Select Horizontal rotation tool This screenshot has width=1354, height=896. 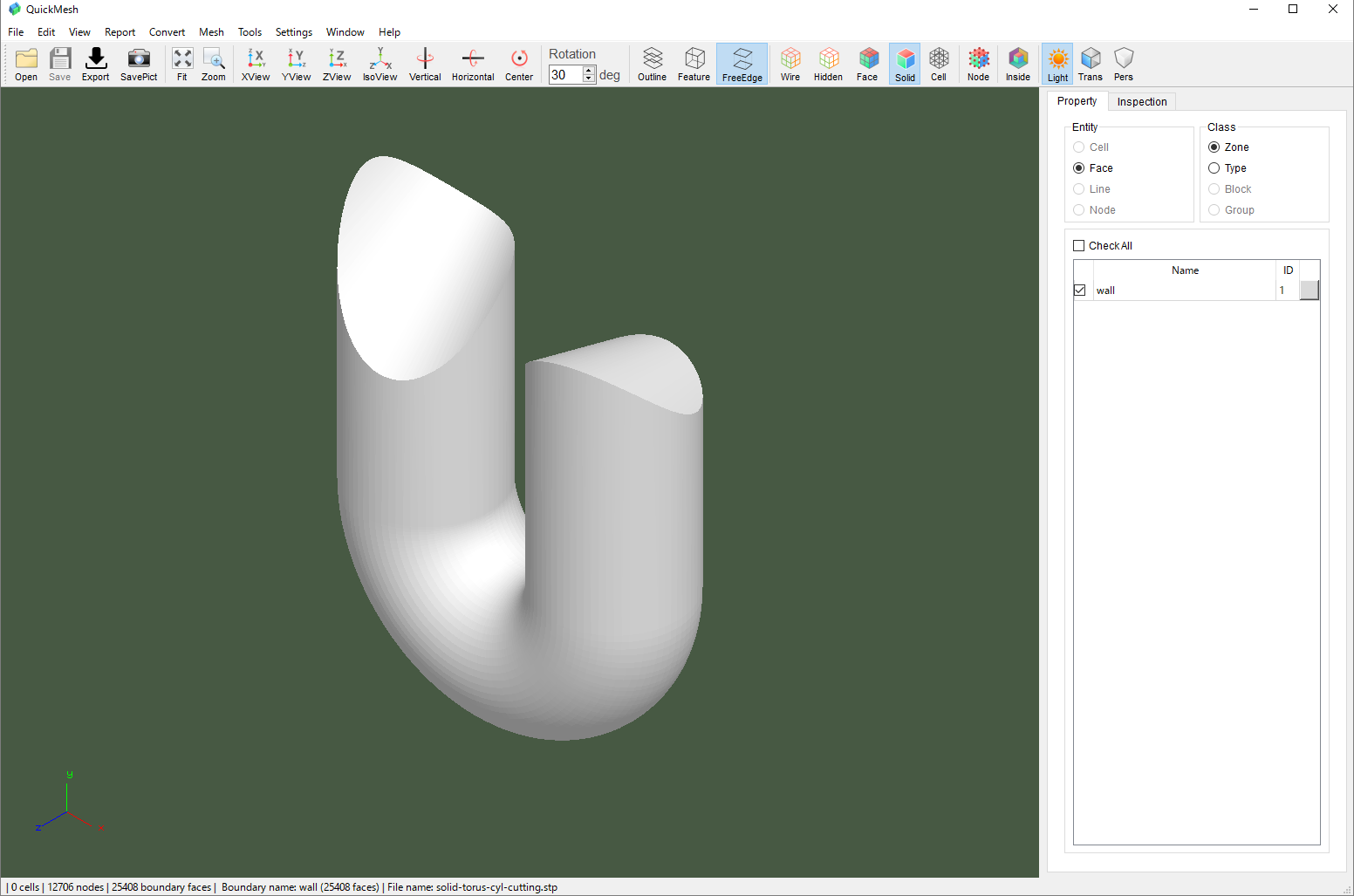coord(473,65)
